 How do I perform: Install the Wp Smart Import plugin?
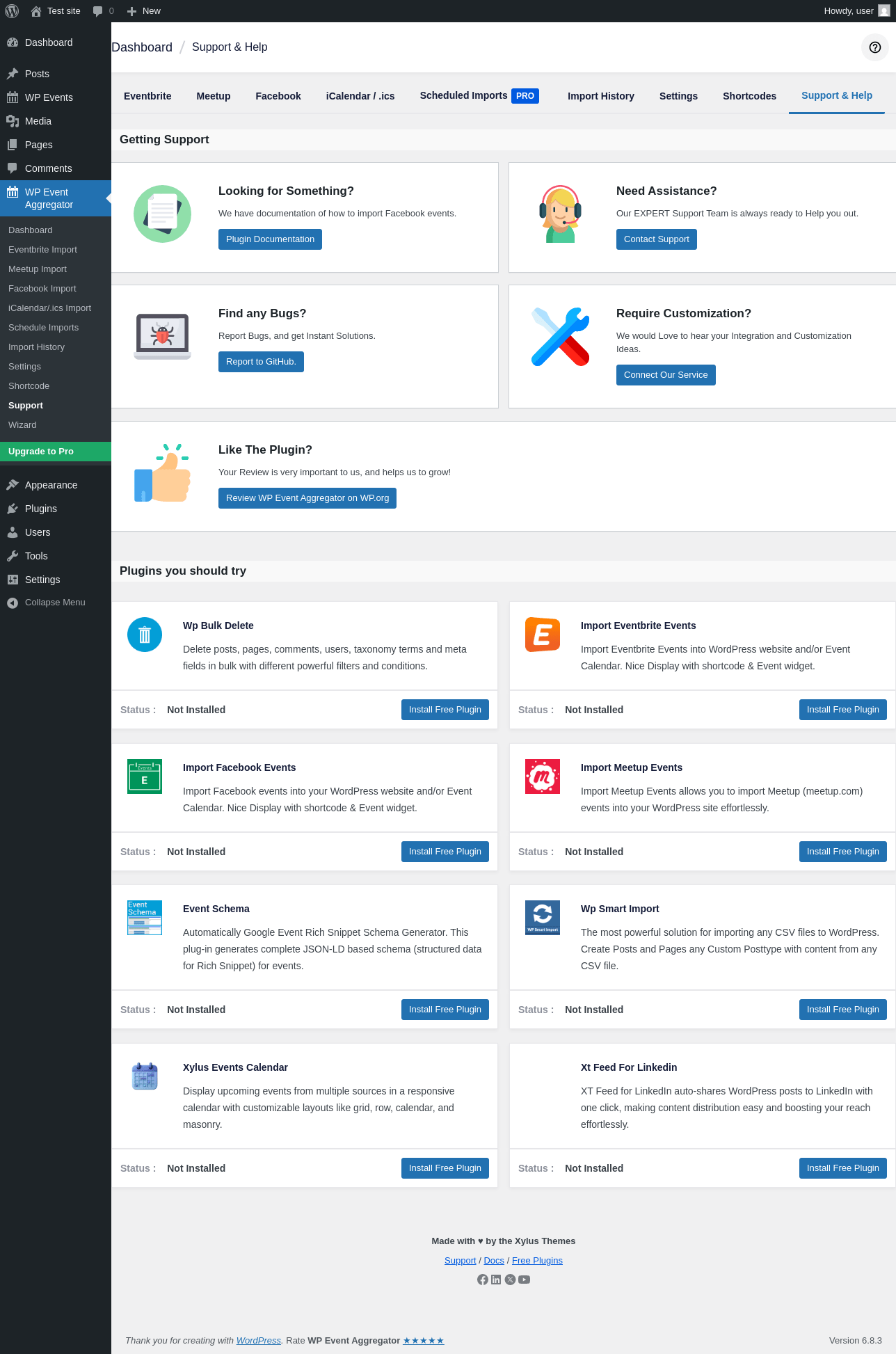pos(843,1010)
